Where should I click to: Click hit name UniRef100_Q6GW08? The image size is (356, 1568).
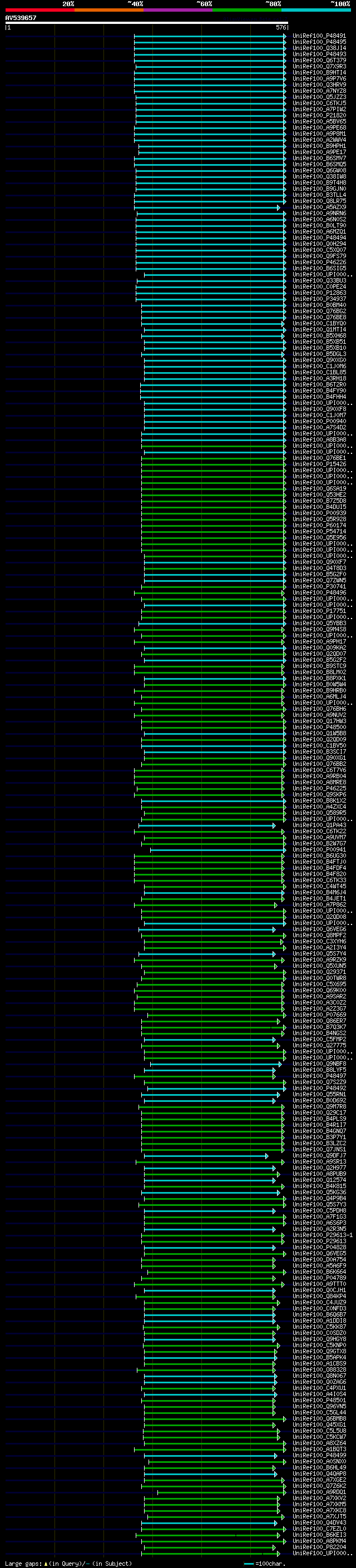click(x=319, y=170)
